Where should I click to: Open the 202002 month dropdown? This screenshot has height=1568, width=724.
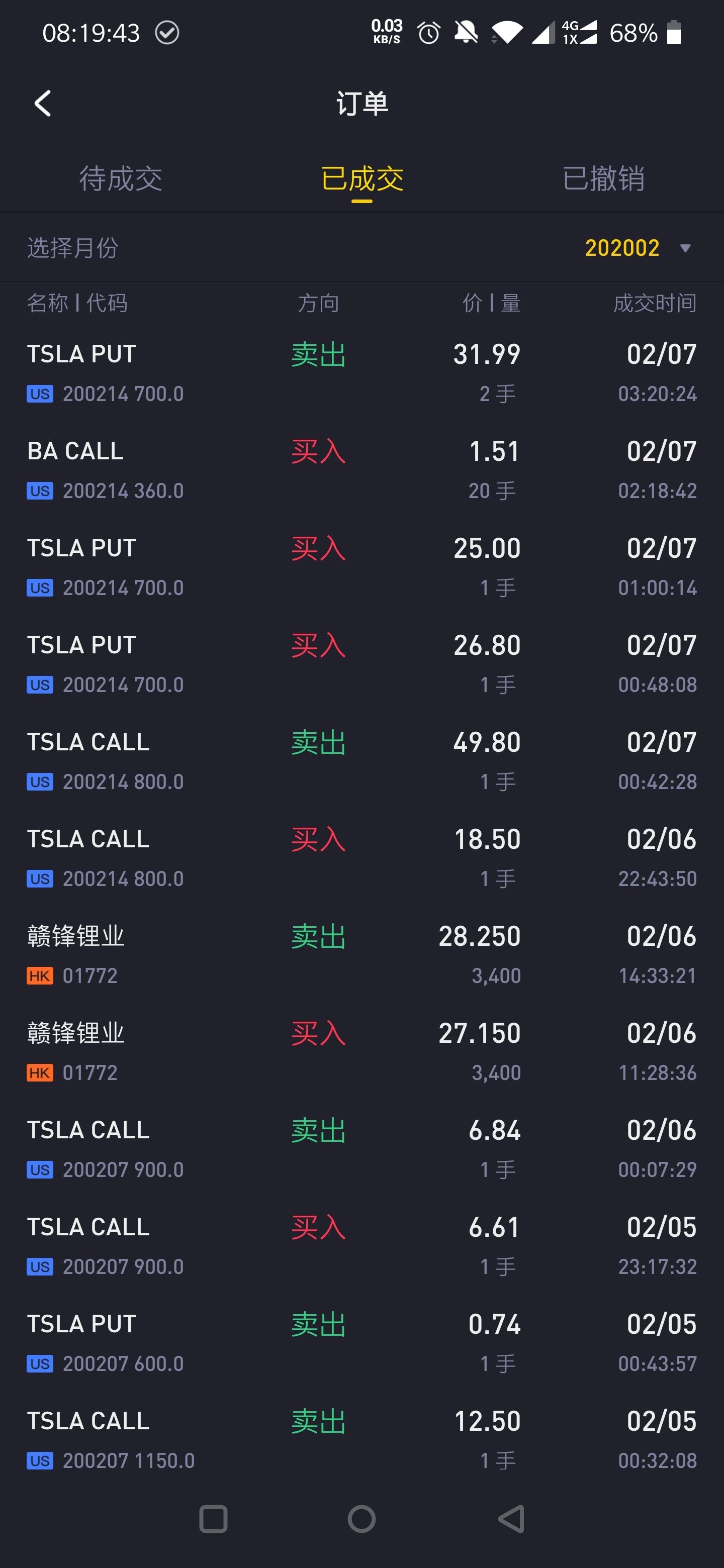tap(637, 248)
